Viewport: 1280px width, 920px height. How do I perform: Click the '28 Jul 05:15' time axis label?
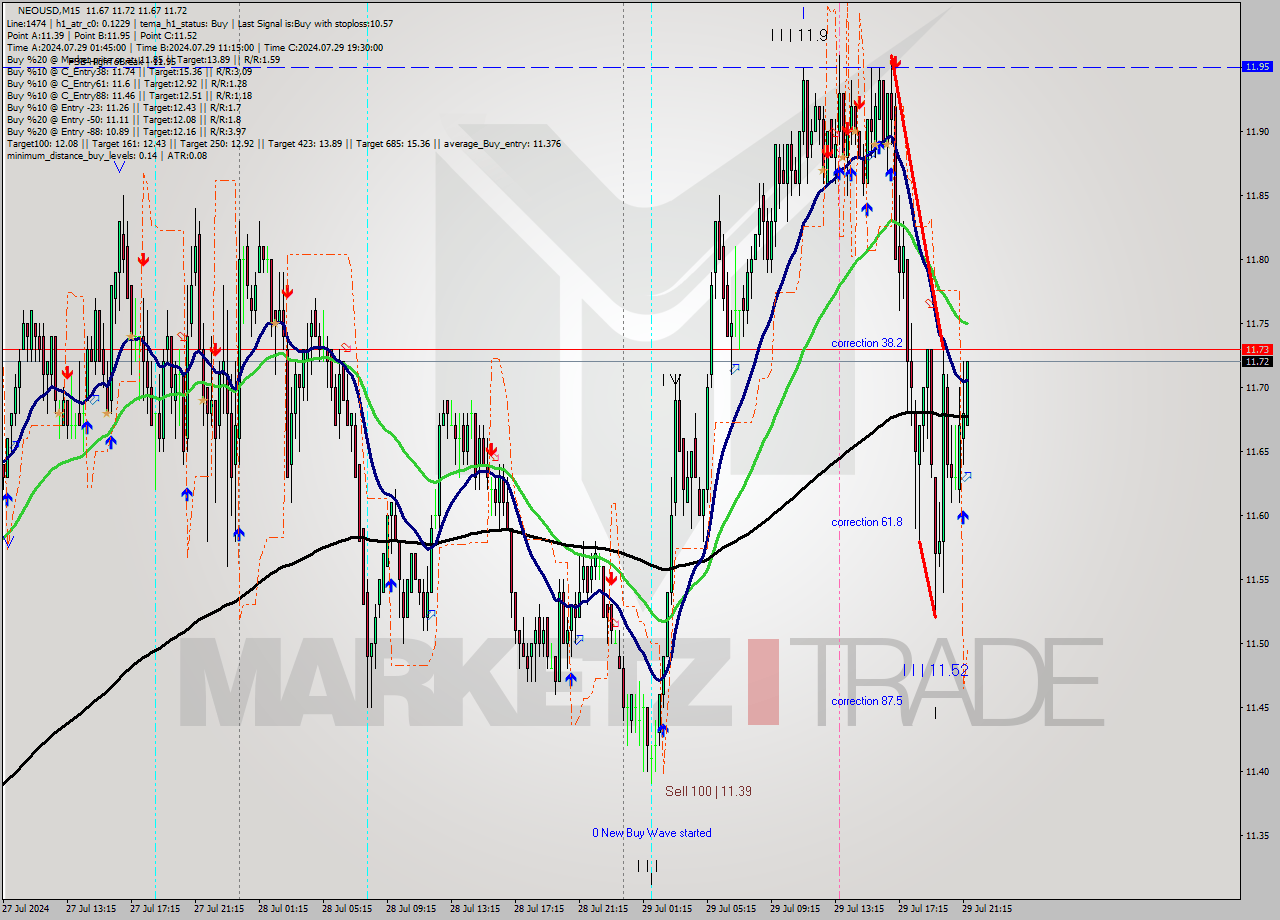(x=347, y=909)
